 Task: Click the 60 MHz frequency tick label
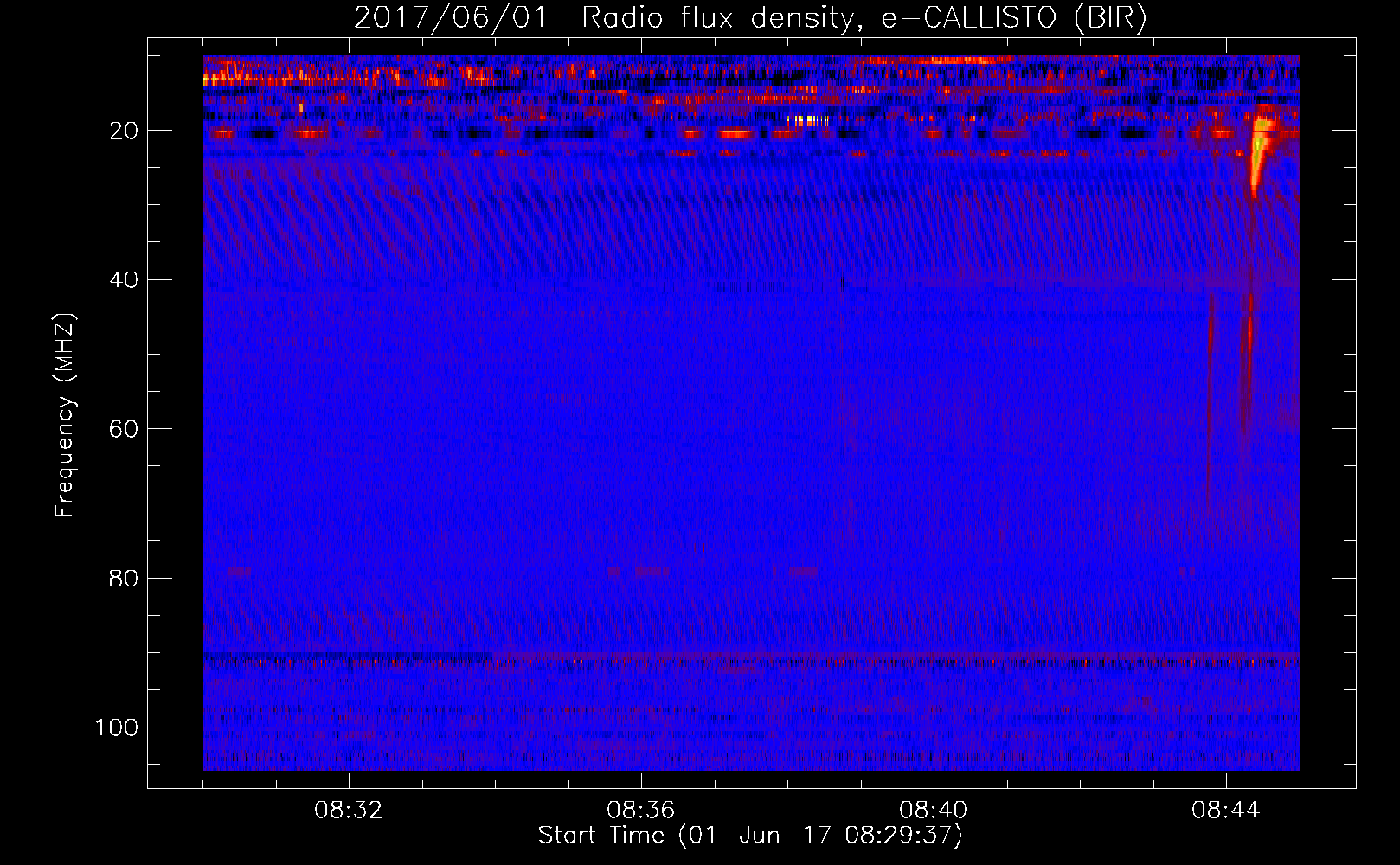click(125, 429)
